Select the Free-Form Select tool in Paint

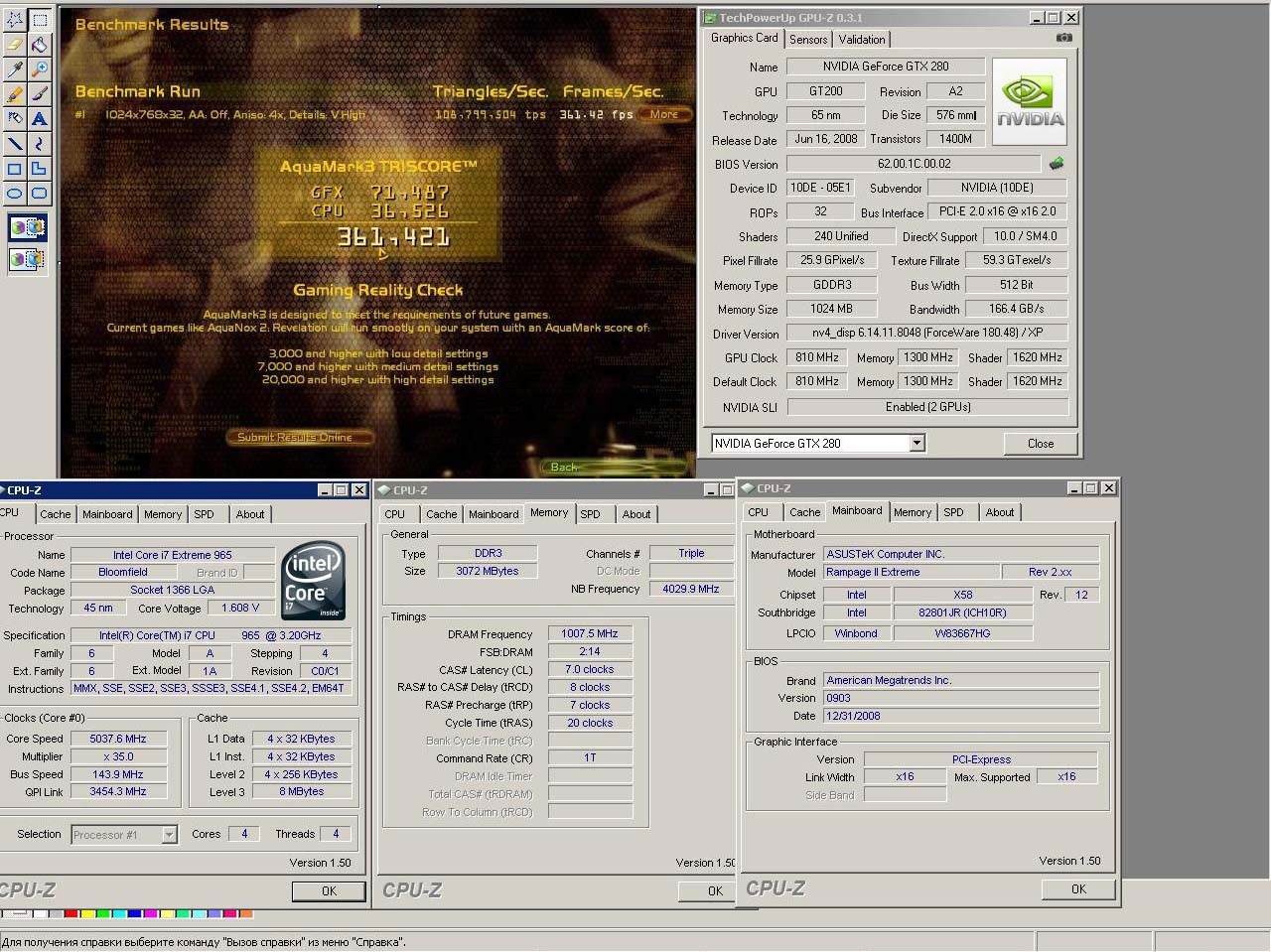14,19
